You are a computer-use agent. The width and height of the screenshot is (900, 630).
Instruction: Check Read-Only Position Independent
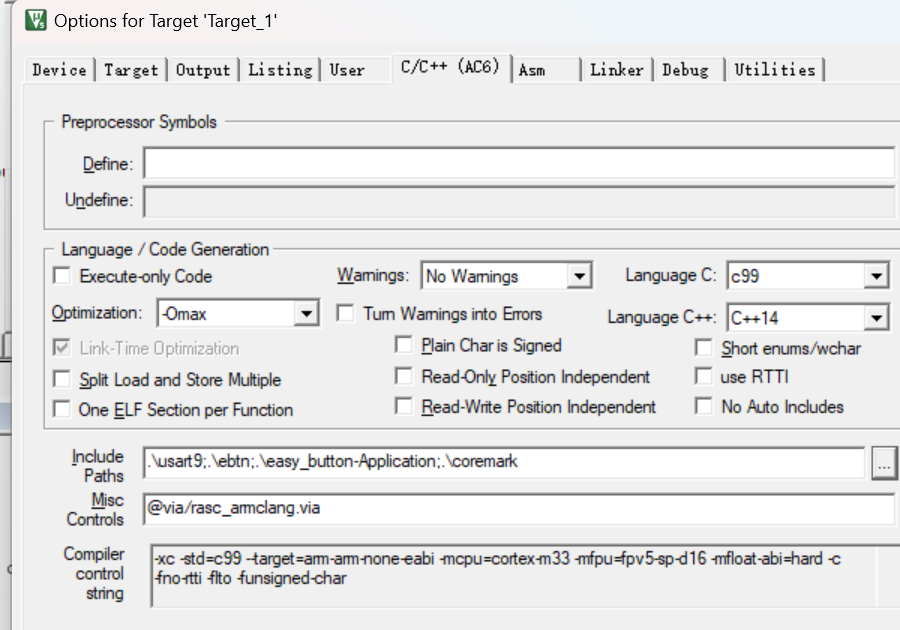(x=404, y=376)
